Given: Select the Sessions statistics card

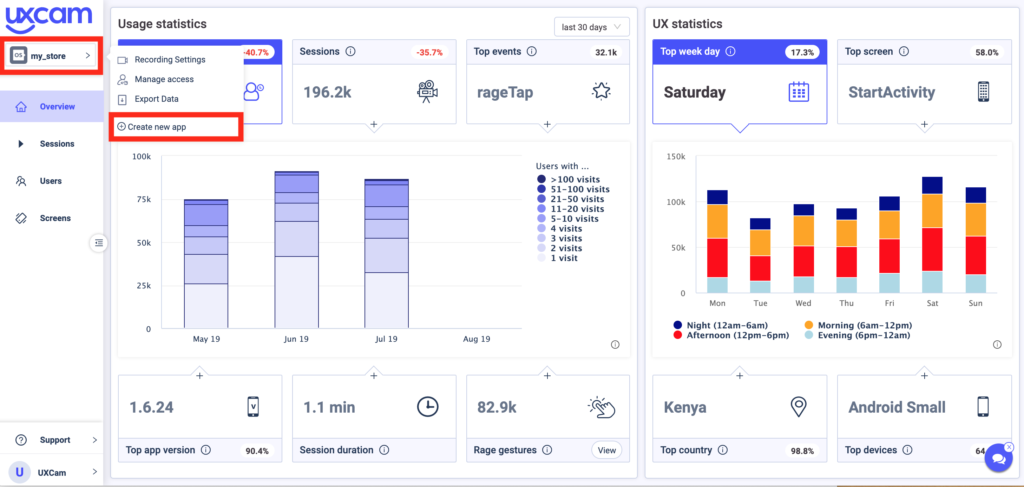Looking at the screenshot, I should tap(374, 81).
